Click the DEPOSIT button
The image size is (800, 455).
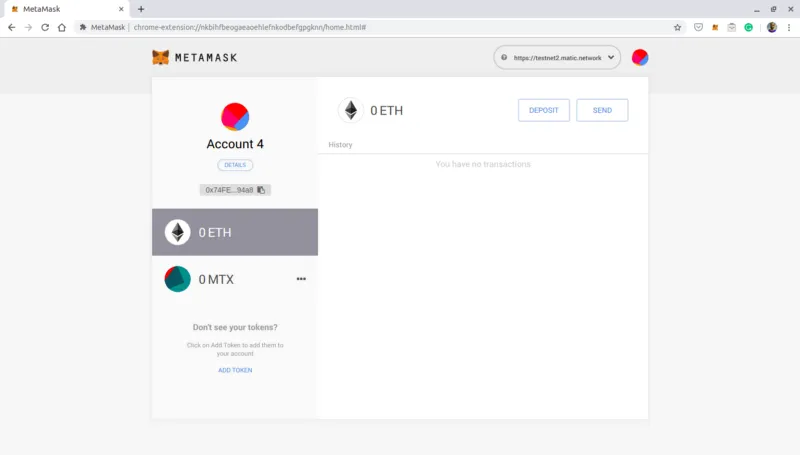click(x=544, y=110)
